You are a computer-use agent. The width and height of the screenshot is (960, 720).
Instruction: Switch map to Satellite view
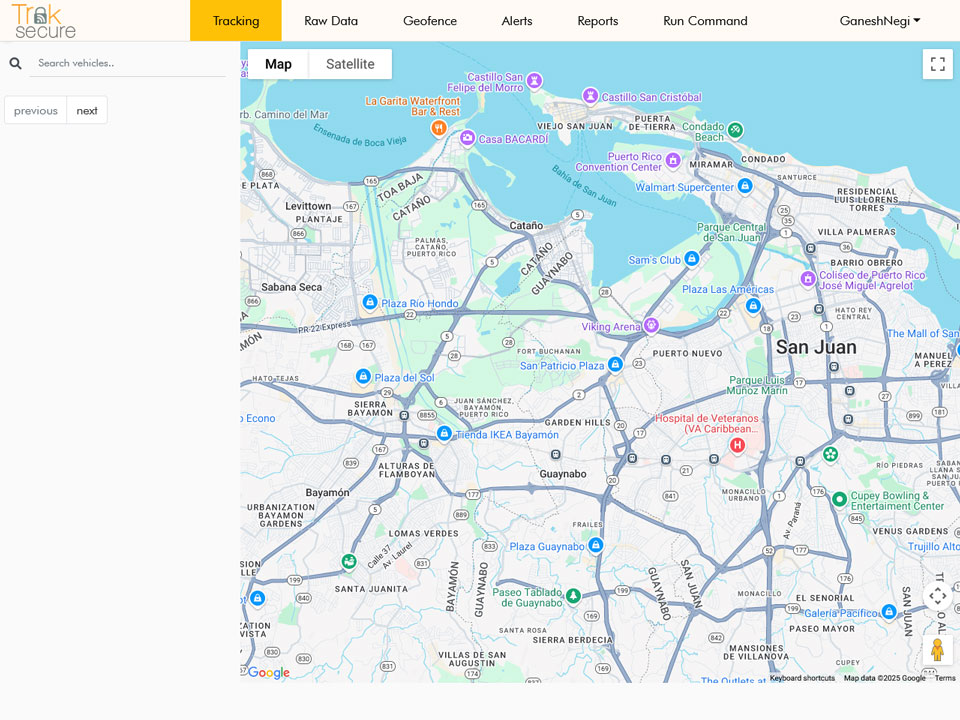pyautogui.click(x=350, y=64)
